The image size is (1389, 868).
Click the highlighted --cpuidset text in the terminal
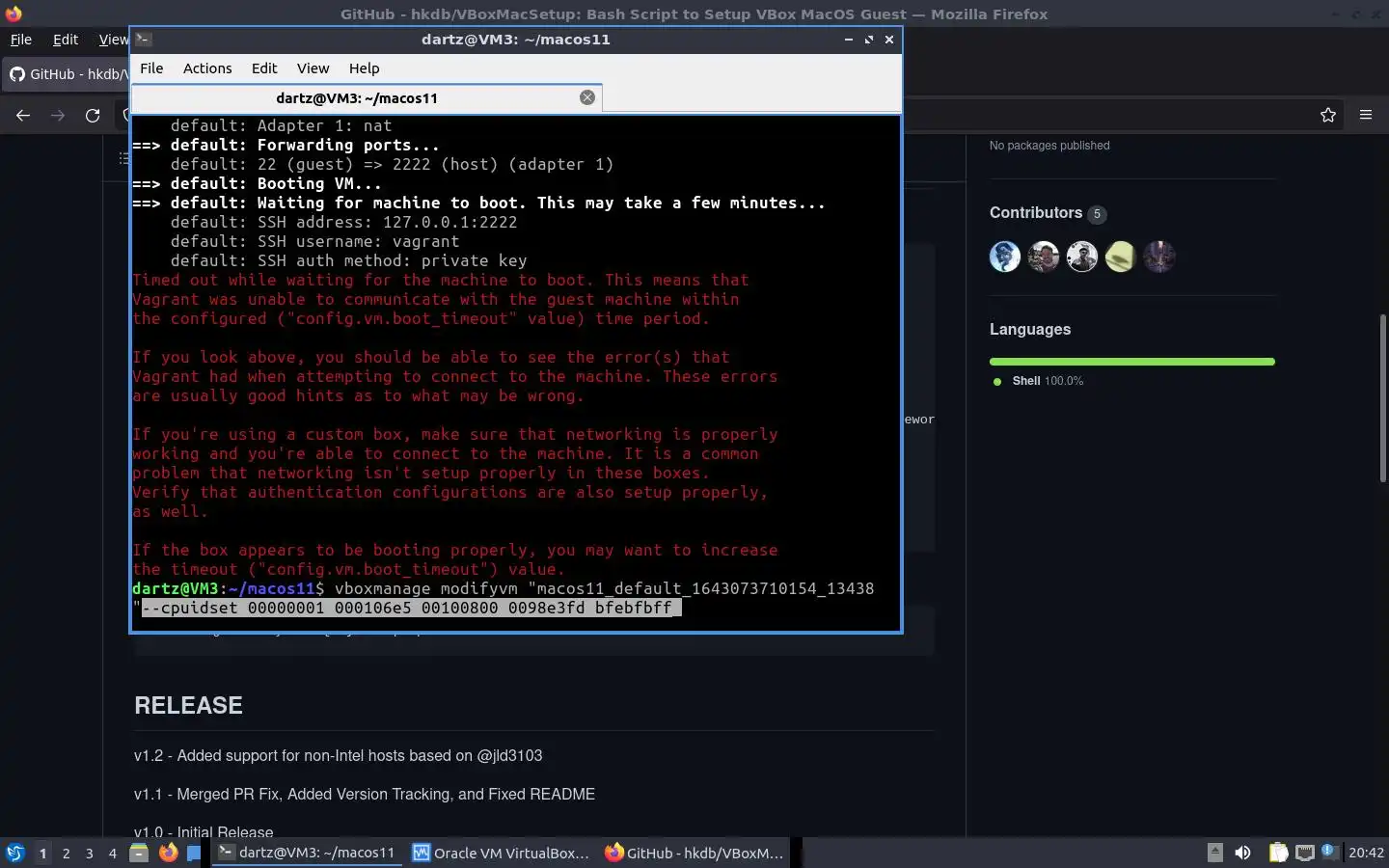[412, 608]
